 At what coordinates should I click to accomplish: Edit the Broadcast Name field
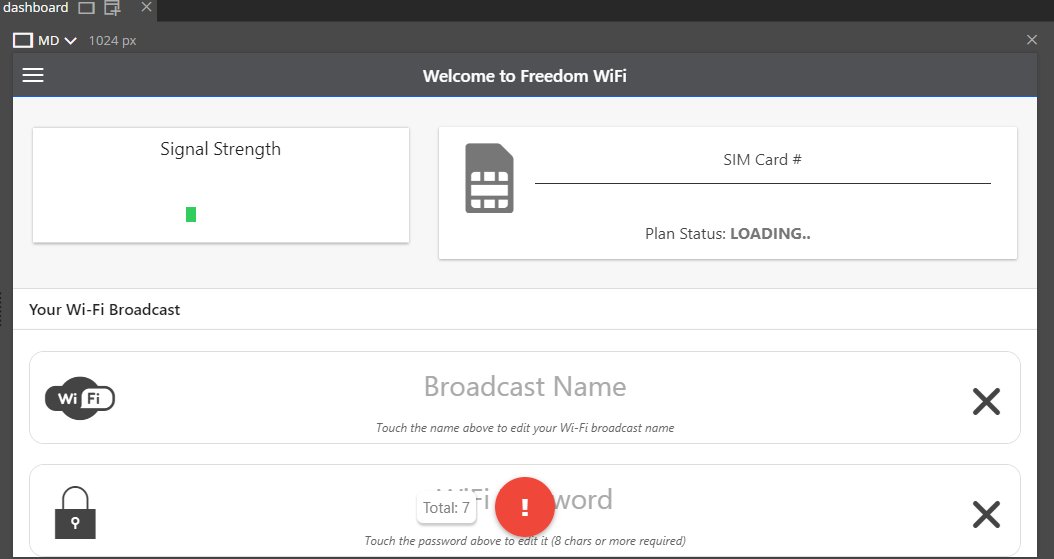click(x=525, y=386)
